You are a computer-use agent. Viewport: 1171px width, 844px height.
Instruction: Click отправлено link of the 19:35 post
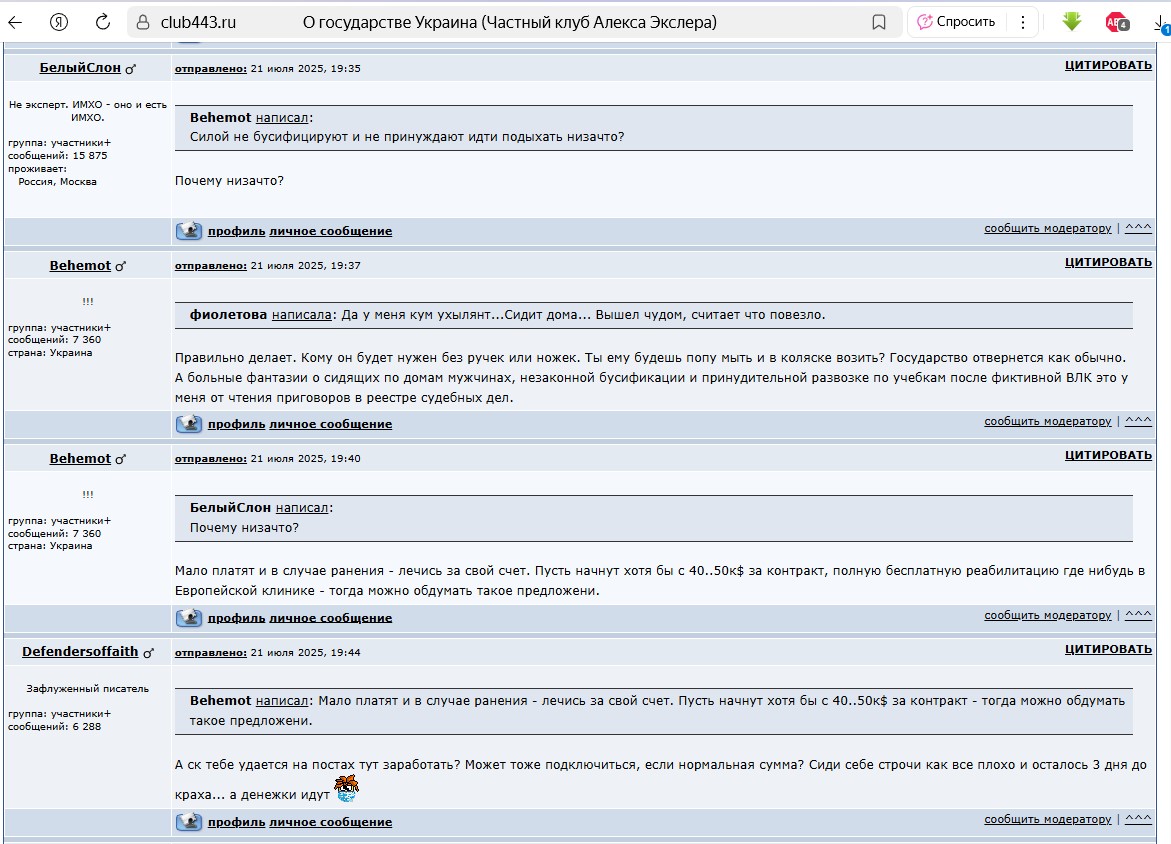pos(211,68)
